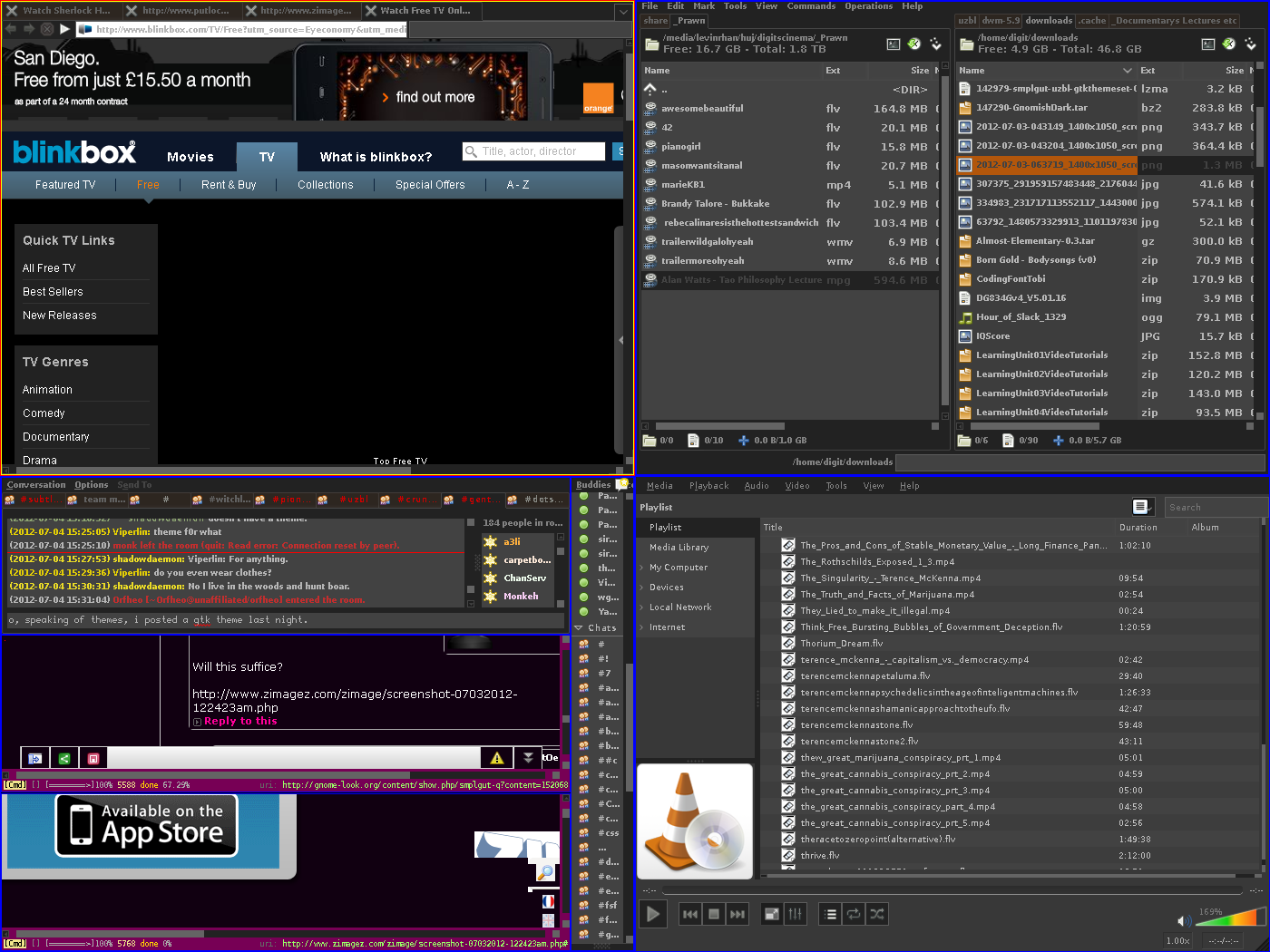The width and height of the screenshot is (1270, 952).
Task: Expand Local Network in VLC sidebar
Action: click(x=641, y=607)
